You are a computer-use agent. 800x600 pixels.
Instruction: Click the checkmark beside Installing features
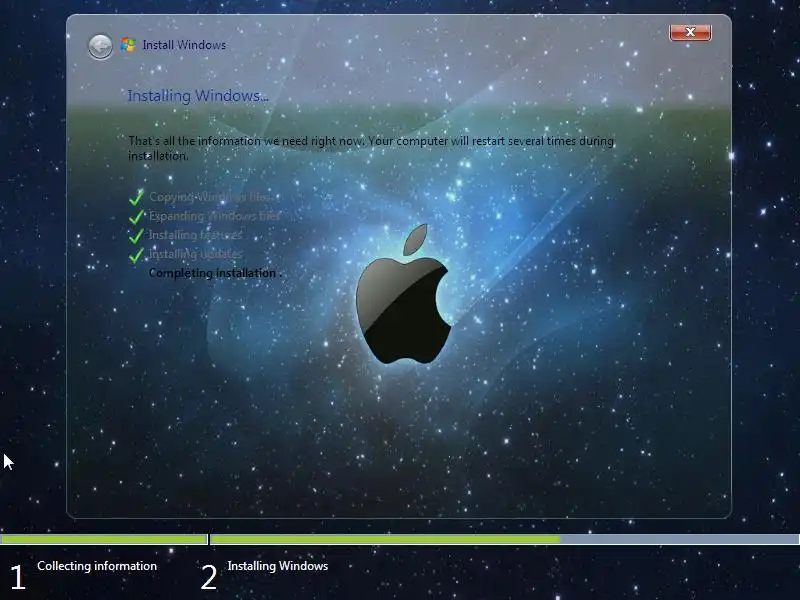coord(136,235)
